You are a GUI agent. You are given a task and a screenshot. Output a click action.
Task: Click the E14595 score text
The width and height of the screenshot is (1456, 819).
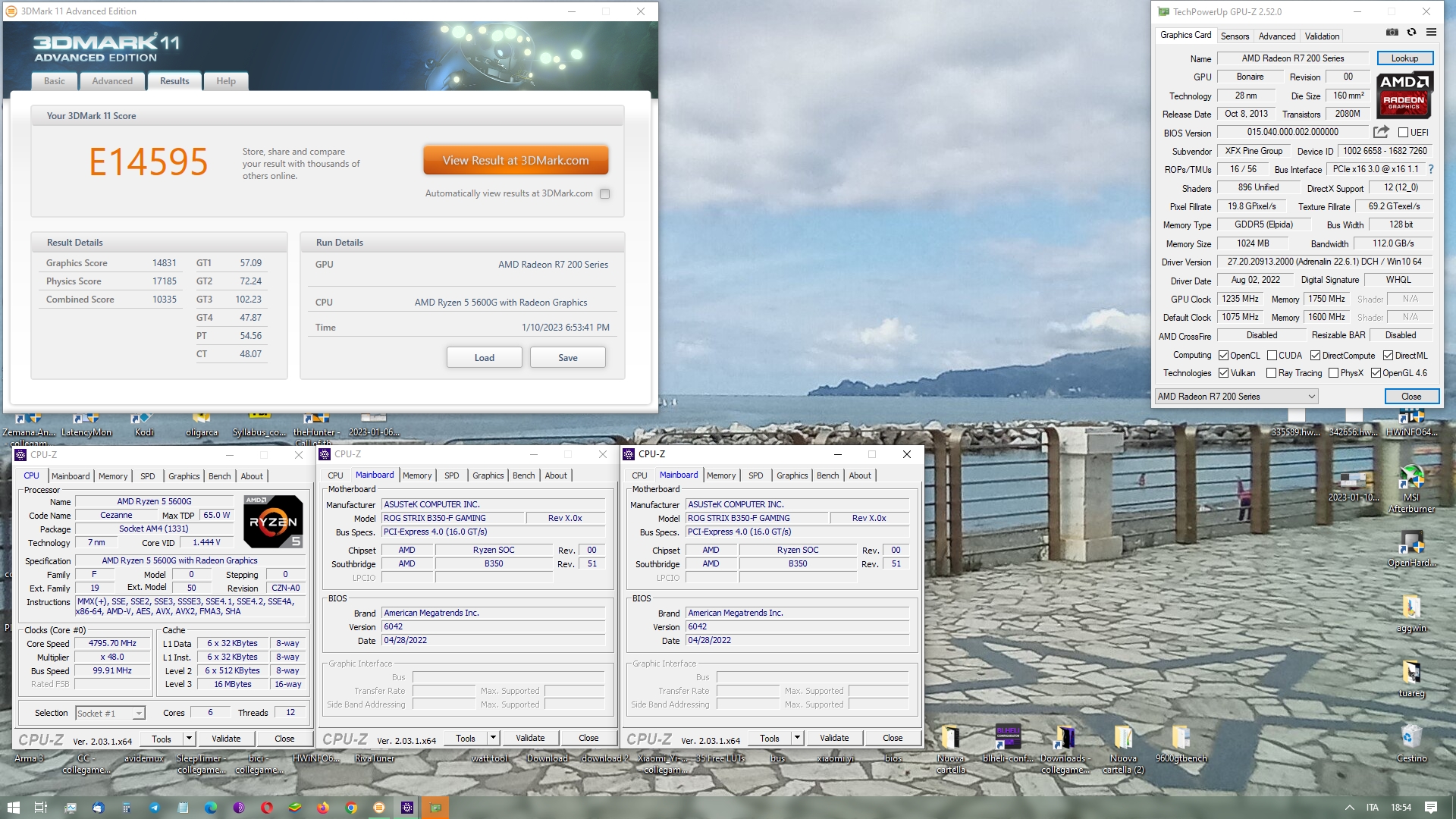(149, 162)
